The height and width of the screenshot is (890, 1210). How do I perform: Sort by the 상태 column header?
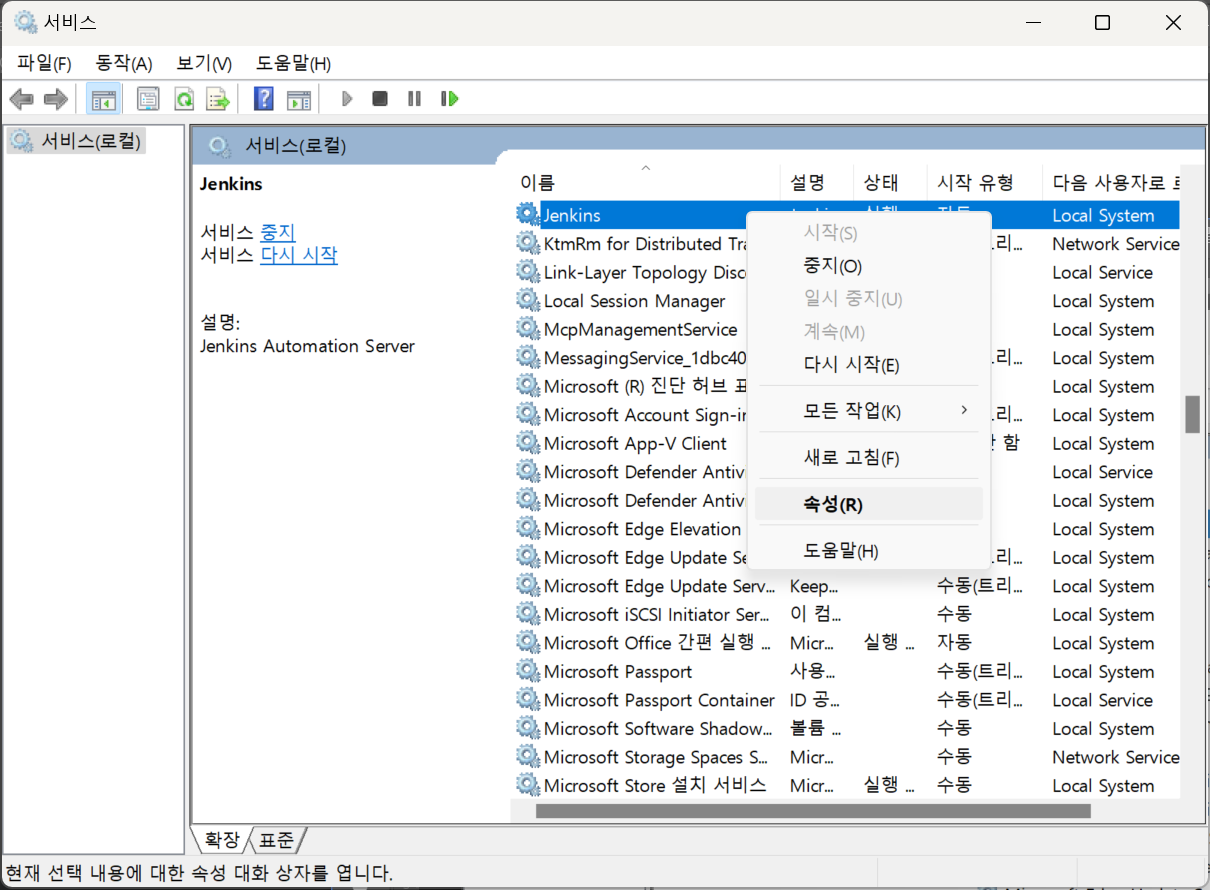pyautogui.click(x=890, y=182)
